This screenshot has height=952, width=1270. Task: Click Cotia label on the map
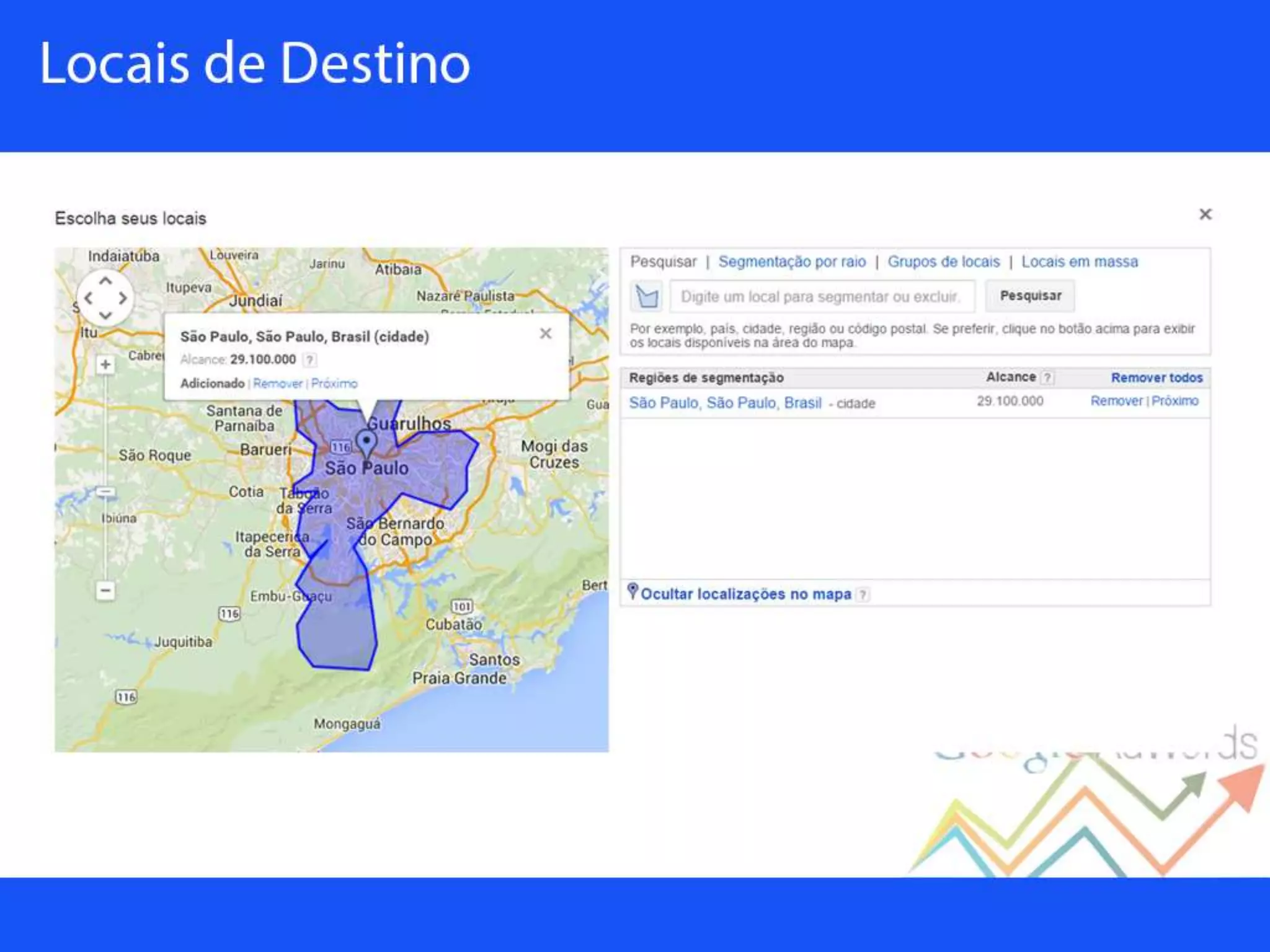coord(246,491)
